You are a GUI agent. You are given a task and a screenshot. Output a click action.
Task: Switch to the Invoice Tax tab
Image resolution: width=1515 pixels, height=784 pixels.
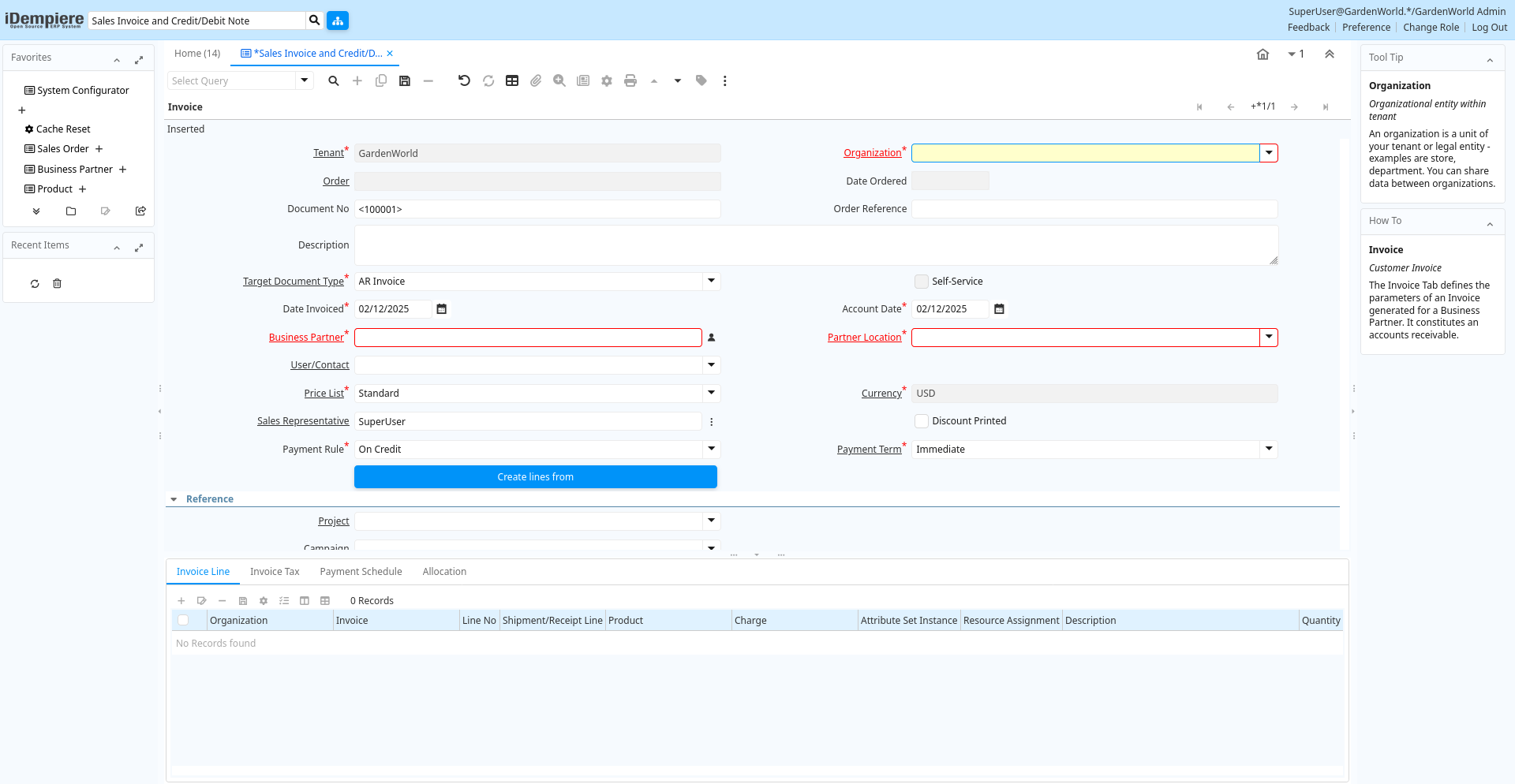275,572
